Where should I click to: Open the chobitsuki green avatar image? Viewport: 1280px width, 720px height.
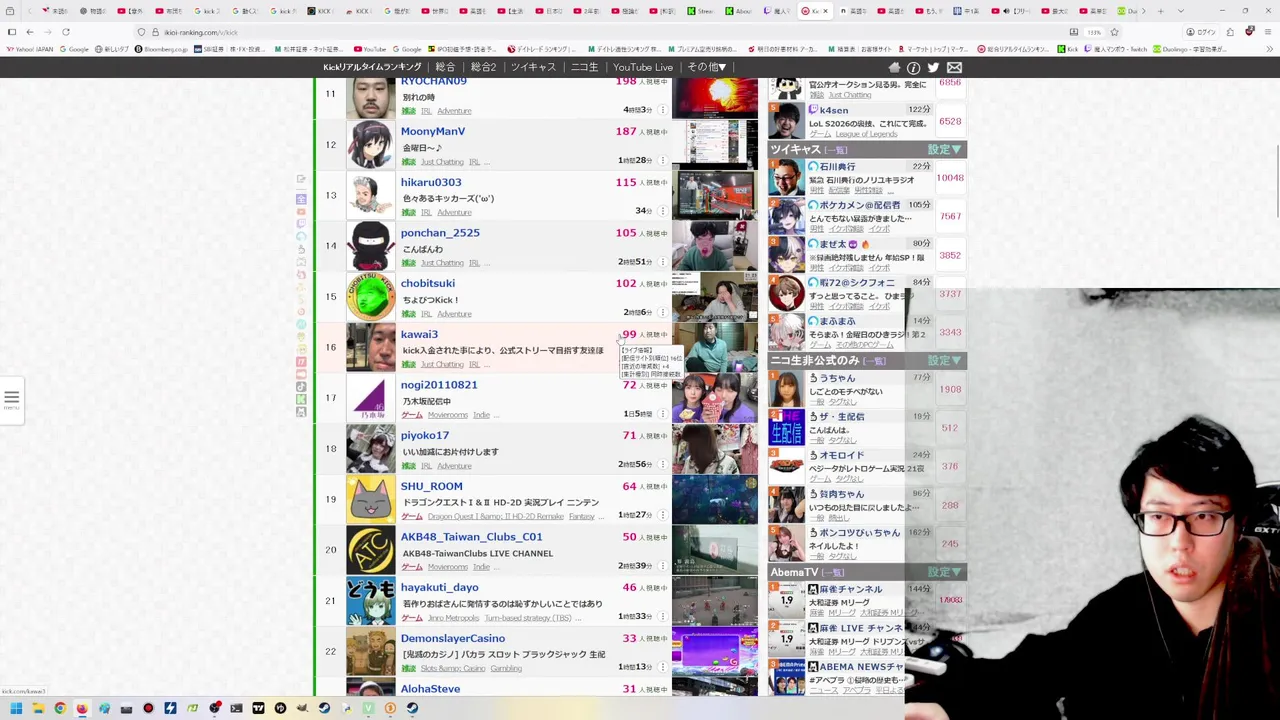coord(371,296)
